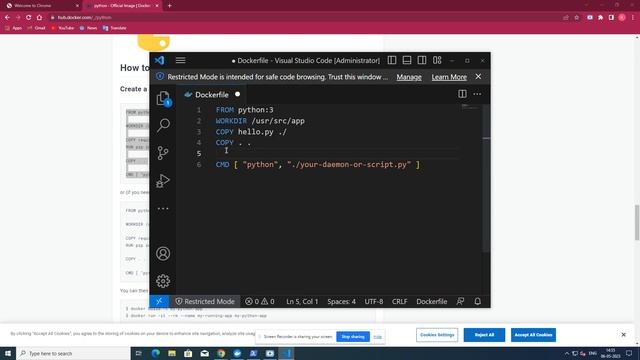Open the Manage gear menu in VS Code
This screenshot has width=640, height=360.
[x=163, y=281]
